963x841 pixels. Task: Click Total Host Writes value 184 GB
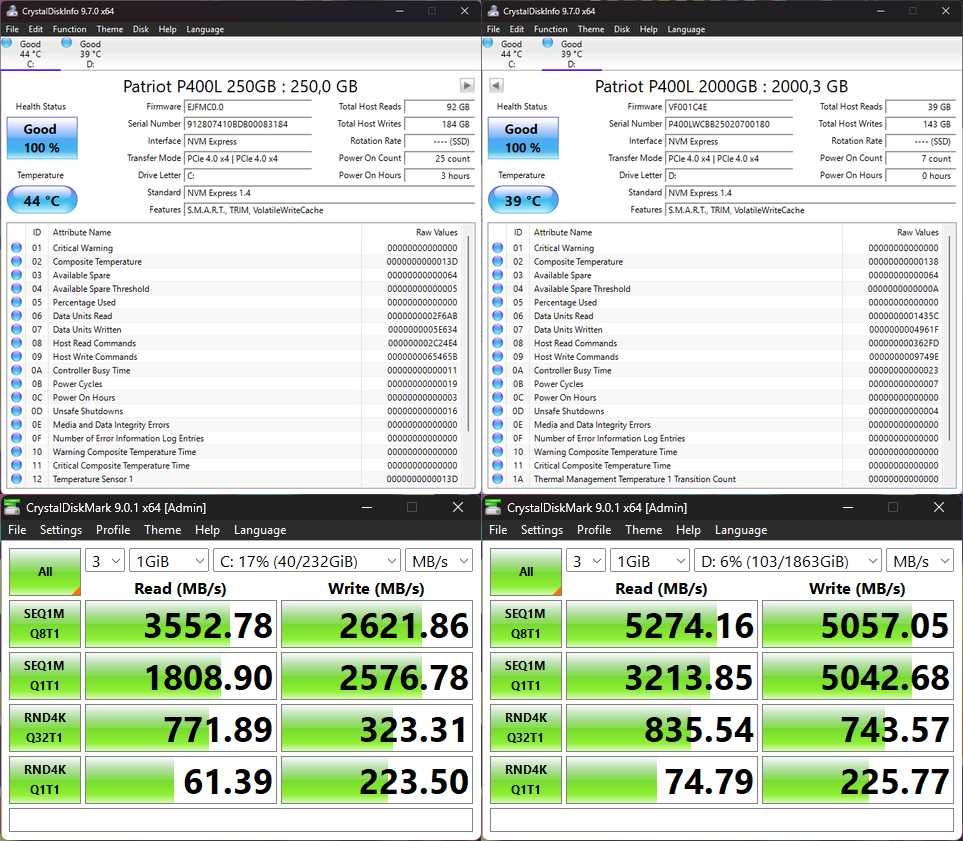[x=439, y=124]
